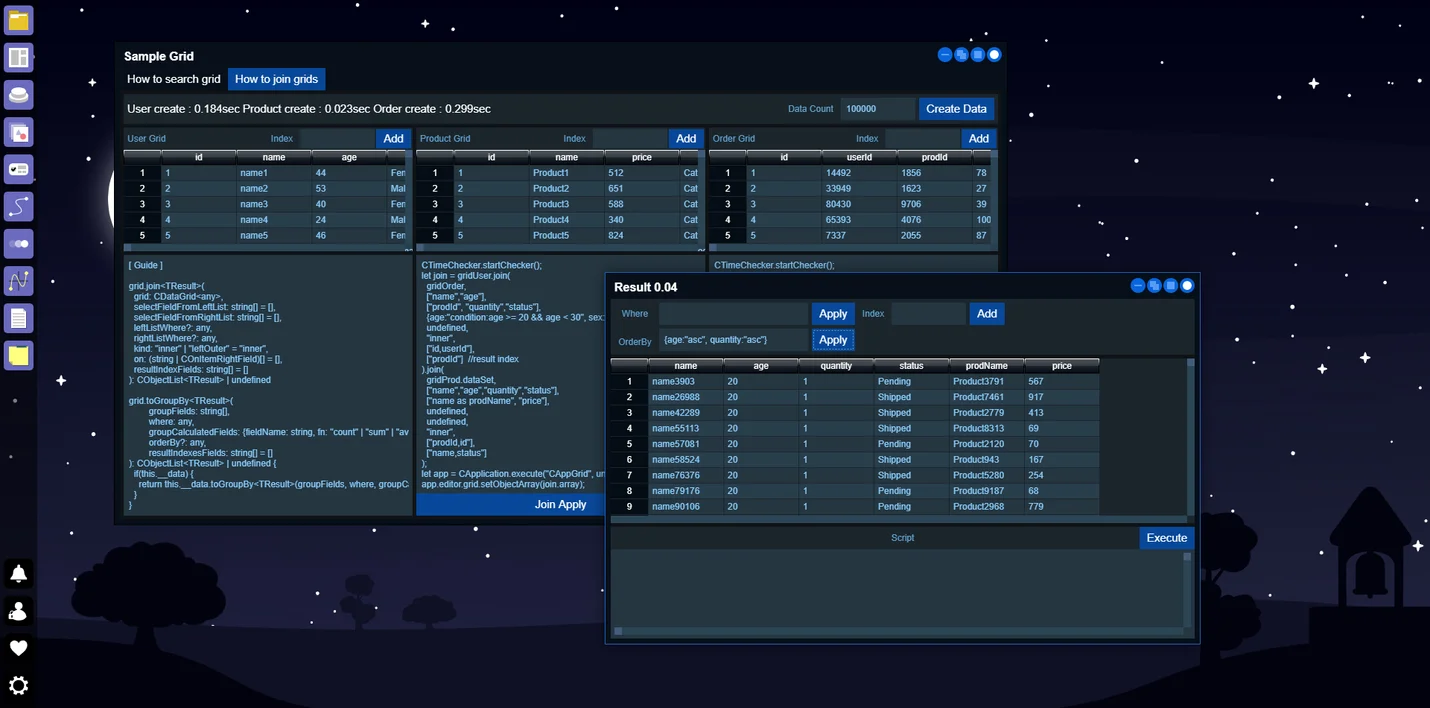The width and height of the screenshot is (1430, 708).
Task: Click the Result grid vertical scrollbar
Action: click(1190, 438)
